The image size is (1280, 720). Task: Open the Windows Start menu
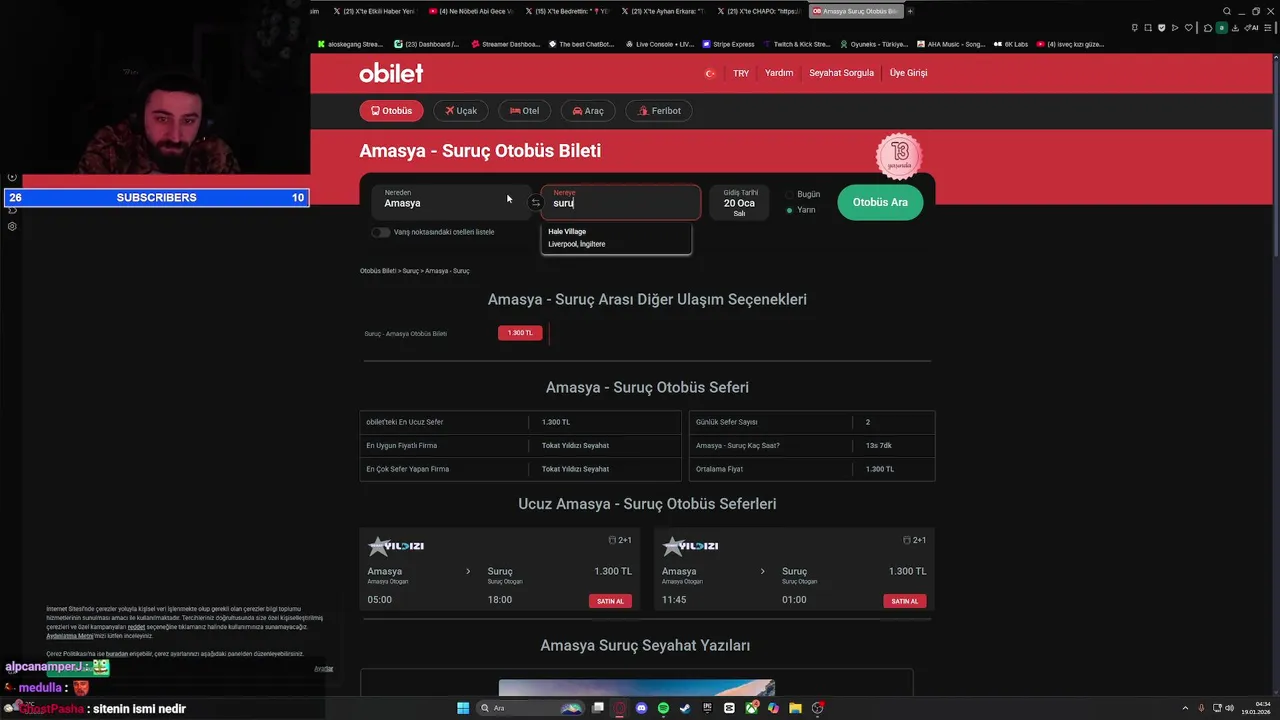tap(463, 708)
